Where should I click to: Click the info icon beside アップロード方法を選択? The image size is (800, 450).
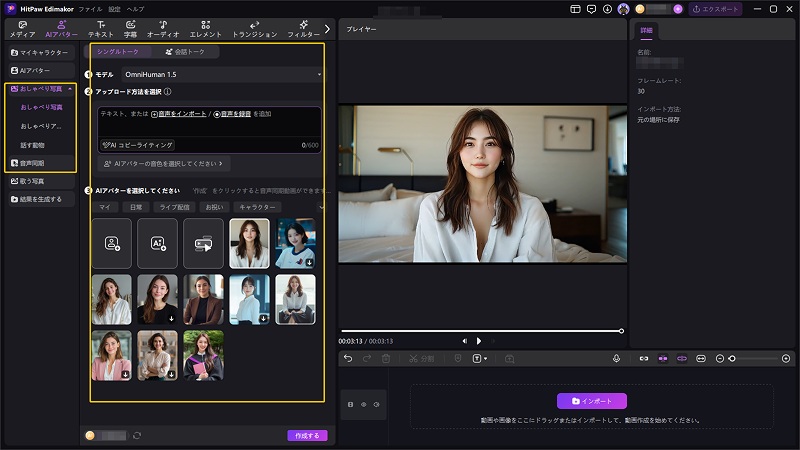coord(168,92)
